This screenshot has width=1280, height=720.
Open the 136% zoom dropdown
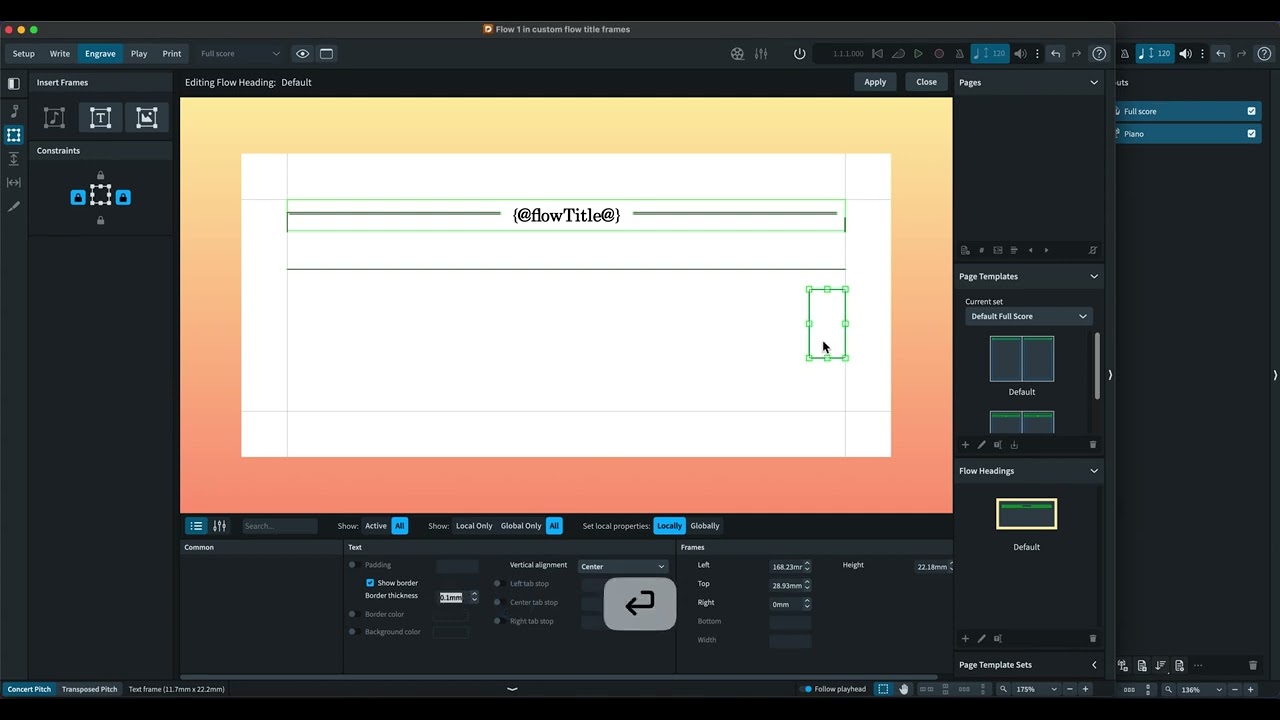[x=1200, y=689]
